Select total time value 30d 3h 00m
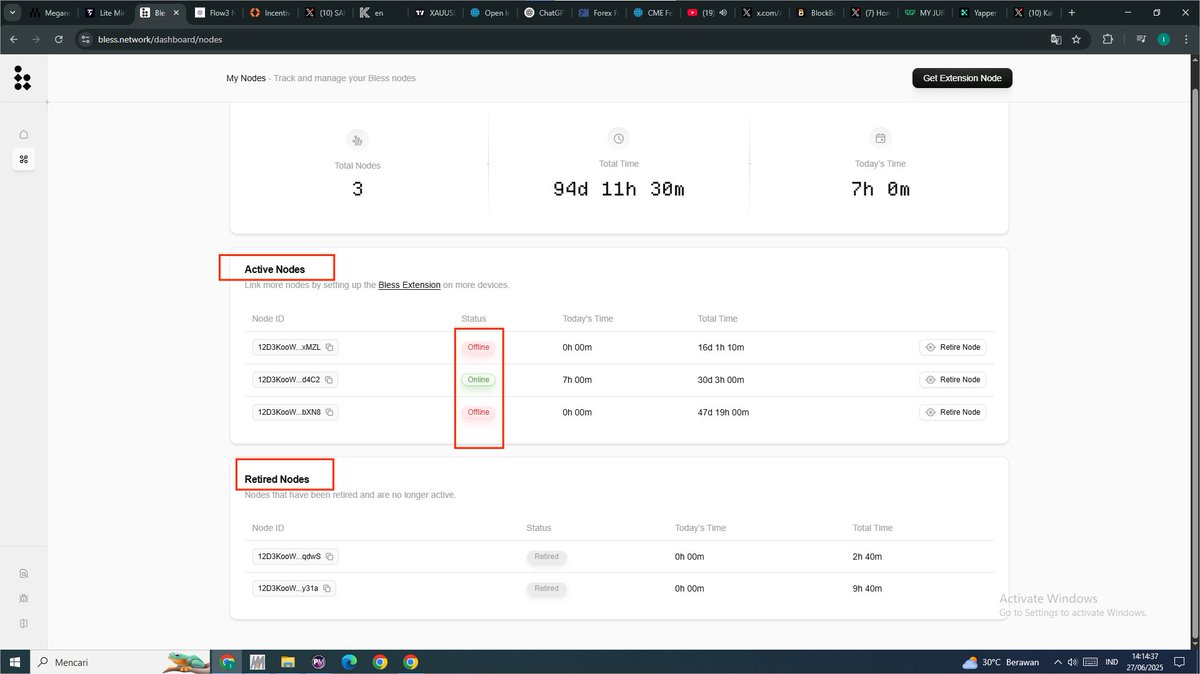 pyautogui.click(x=722, y=380)
